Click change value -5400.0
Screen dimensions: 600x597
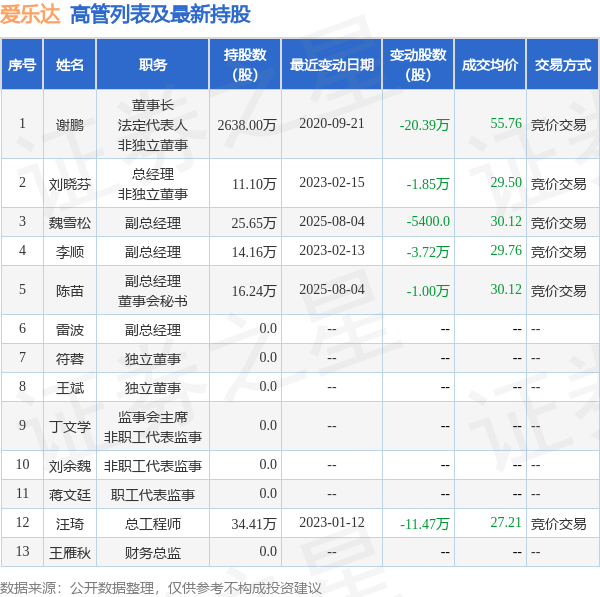[x=428, y=221]
